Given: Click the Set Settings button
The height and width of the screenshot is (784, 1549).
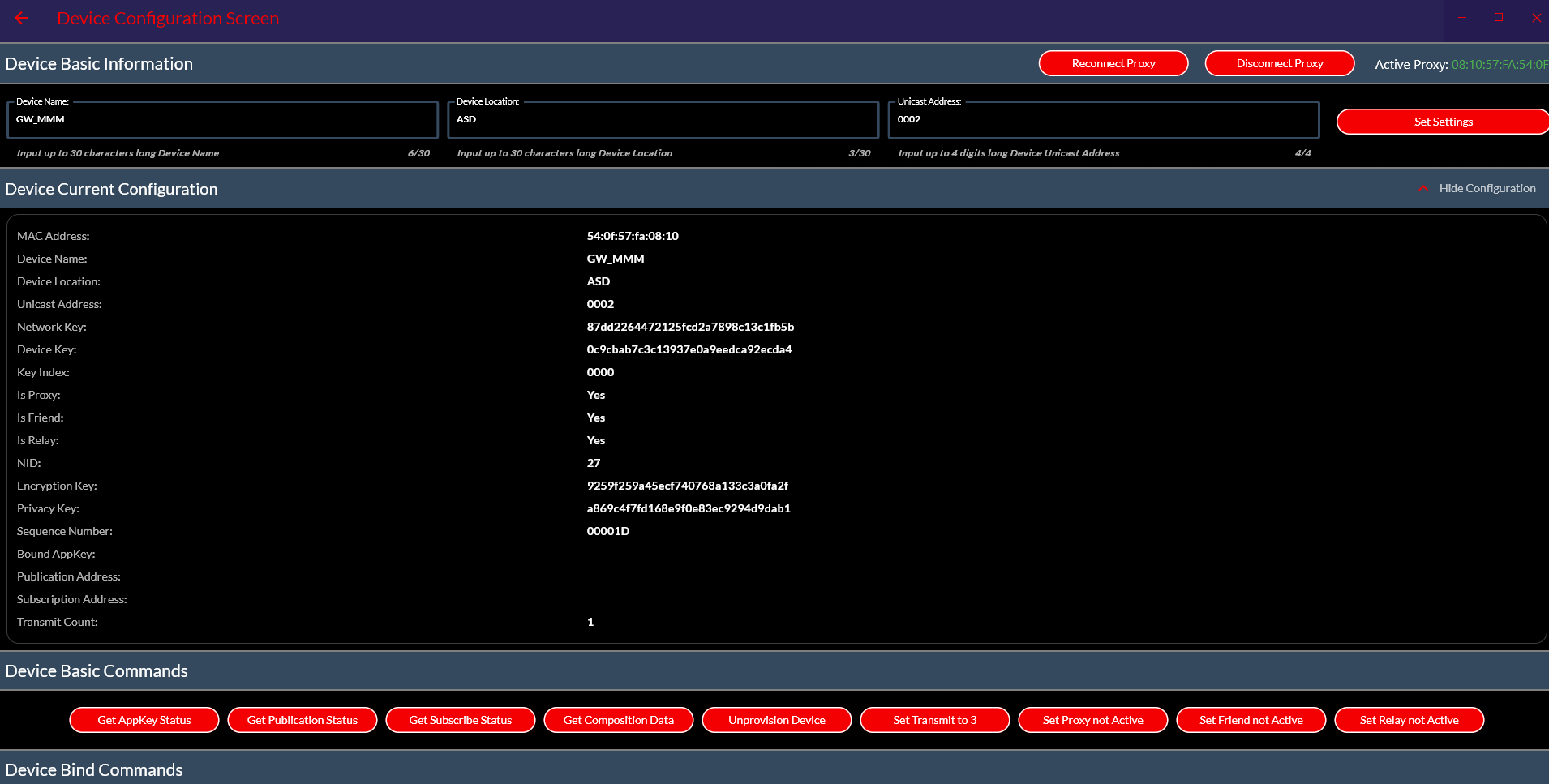Looking at the screenshot, I should coord(1442,122).
